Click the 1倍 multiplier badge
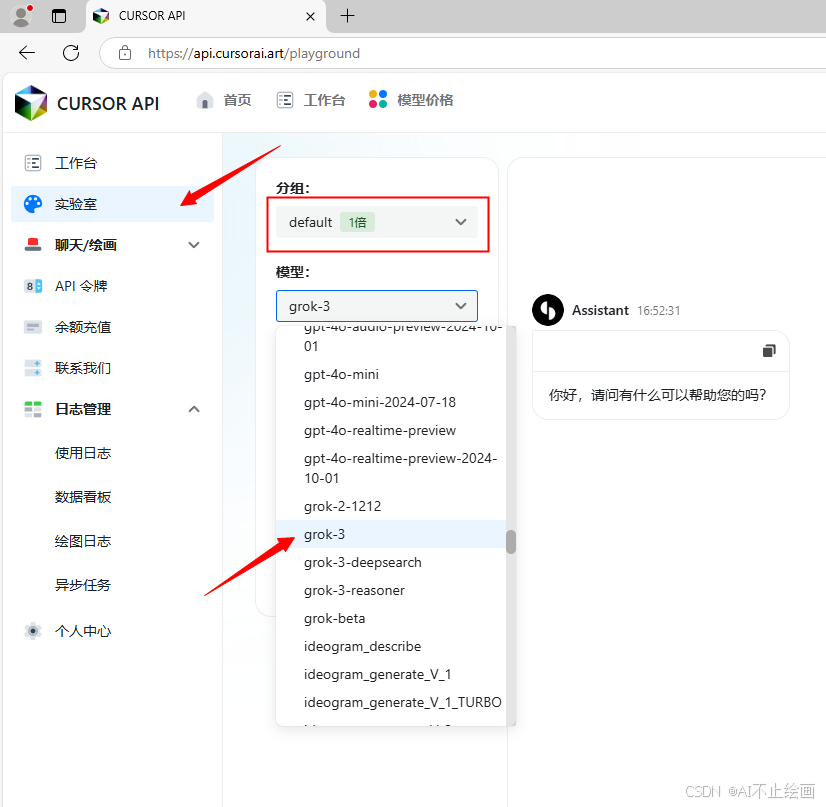 357,222
